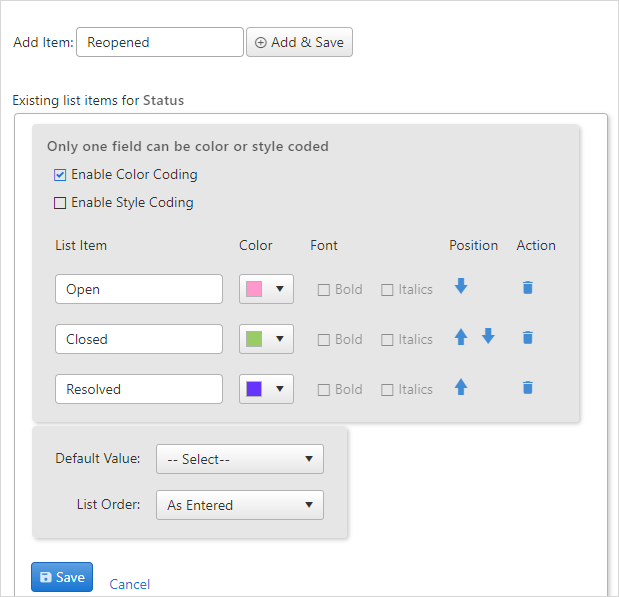
Task: Move the Closed item down
Action: 488,336
